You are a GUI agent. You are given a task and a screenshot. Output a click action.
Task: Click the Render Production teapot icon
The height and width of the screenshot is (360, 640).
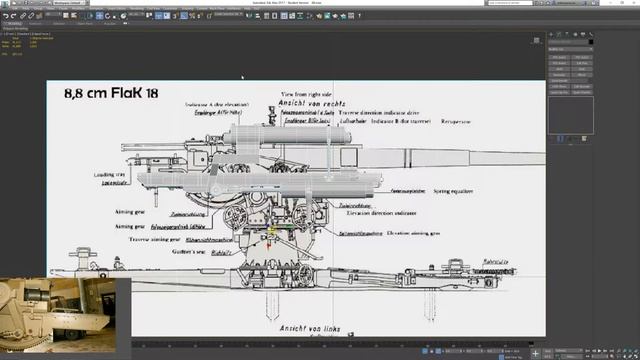(335, 16)
